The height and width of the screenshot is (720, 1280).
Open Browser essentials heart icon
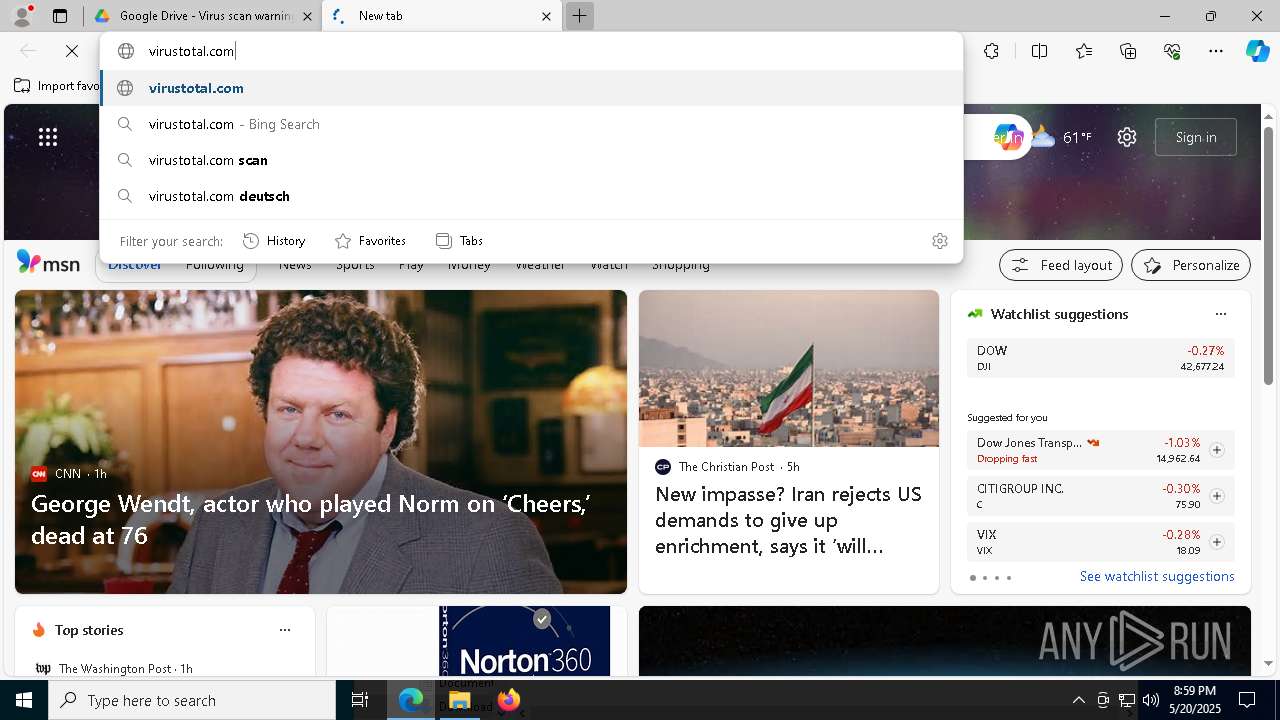1172,51
